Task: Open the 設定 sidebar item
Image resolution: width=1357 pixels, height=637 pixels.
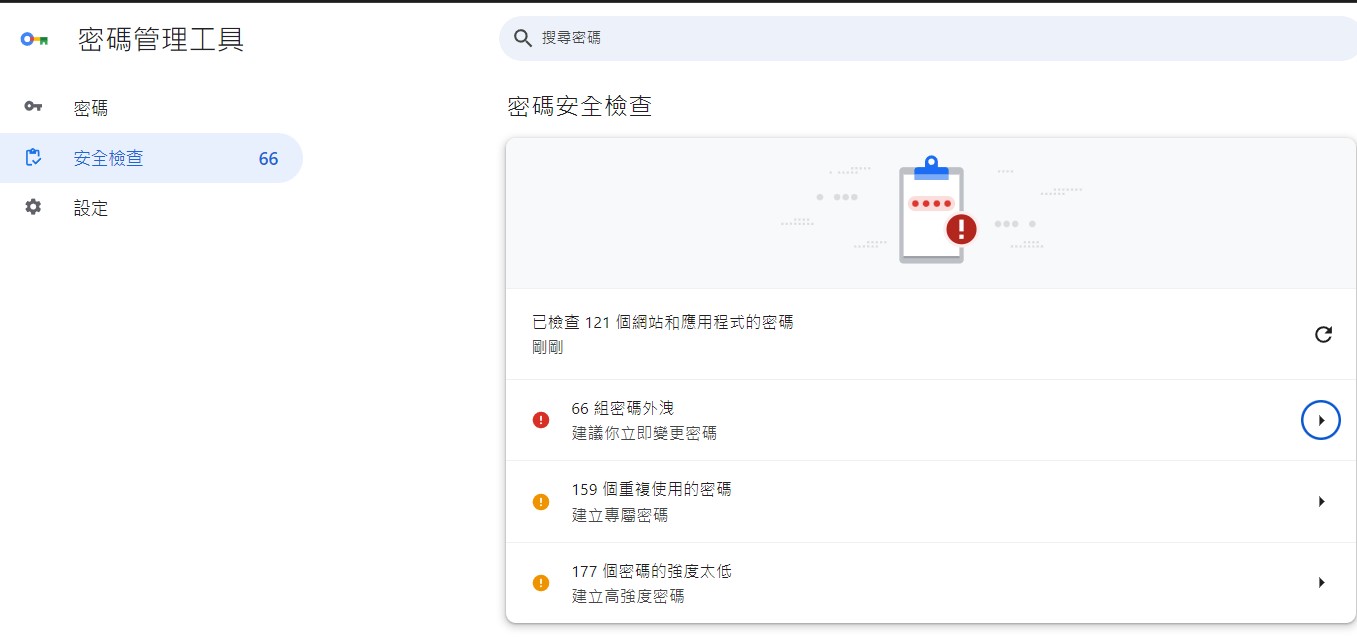Action: click(x=151, y=208)
